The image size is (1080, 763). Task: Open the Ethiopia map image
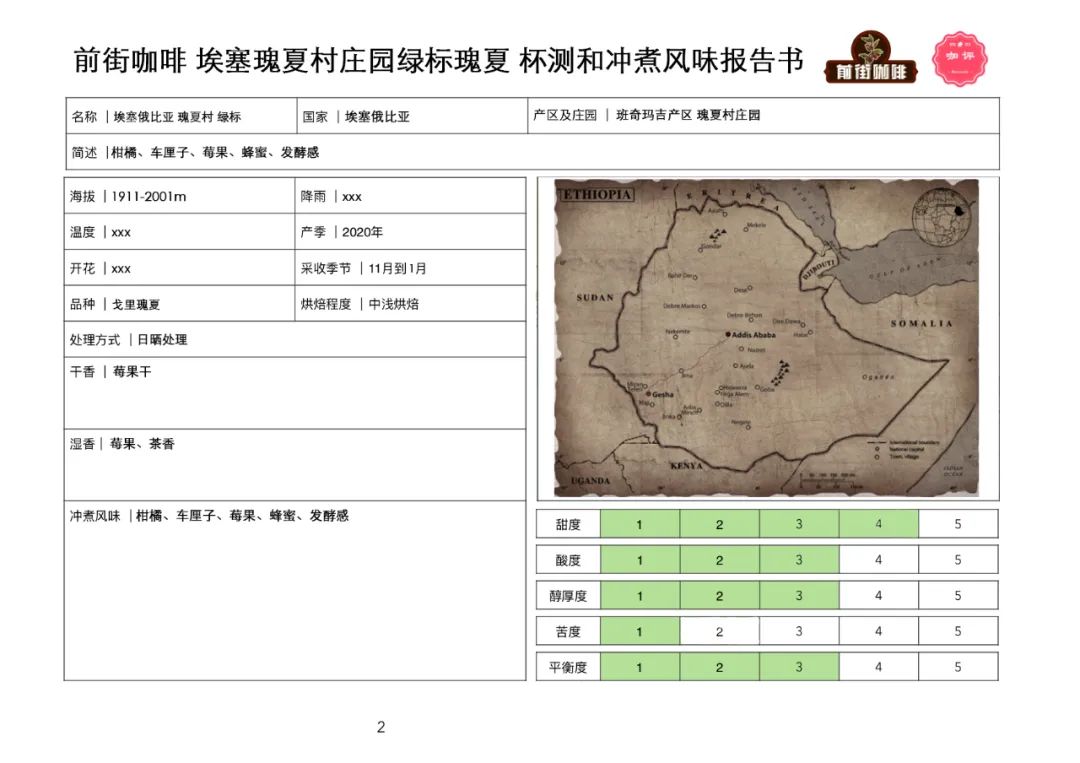coord(767,337)
